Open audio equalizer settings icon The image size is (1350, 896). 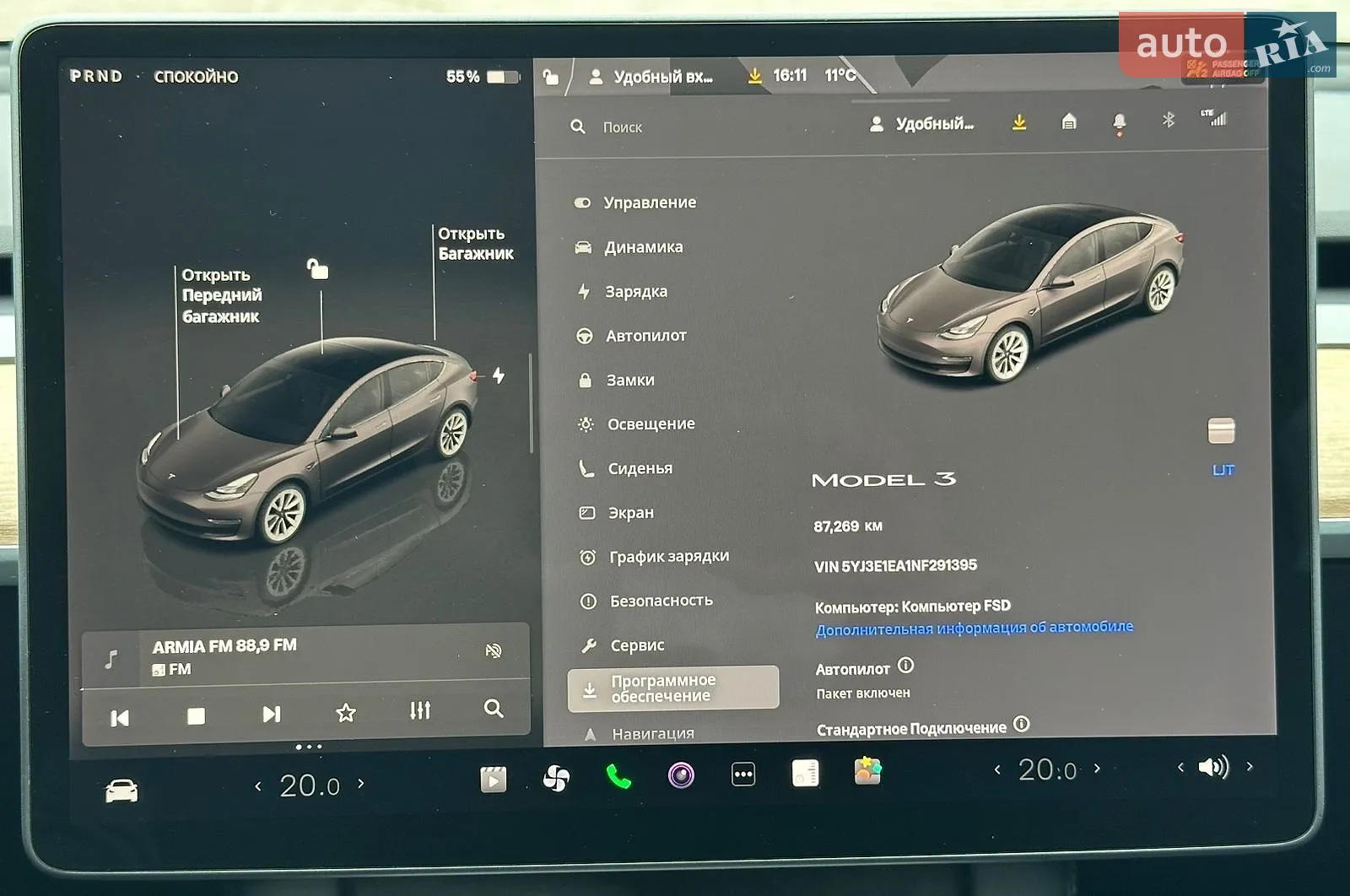click(420, 710)
